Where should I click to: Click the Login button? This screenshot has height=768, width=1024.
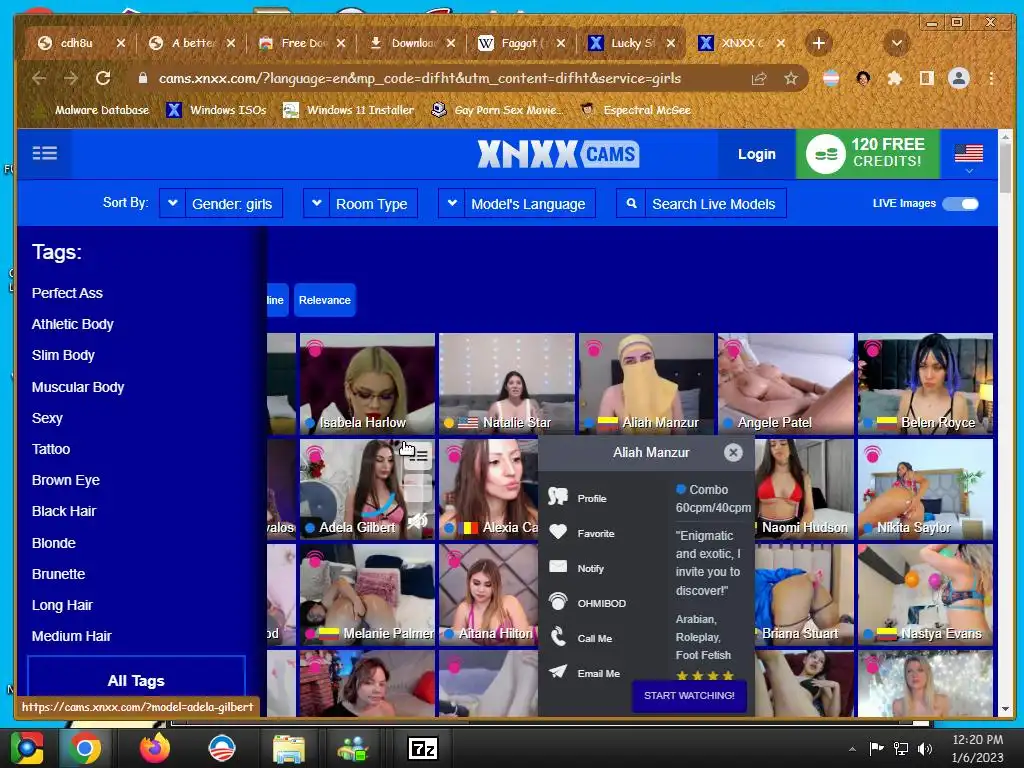coord(756,154)
